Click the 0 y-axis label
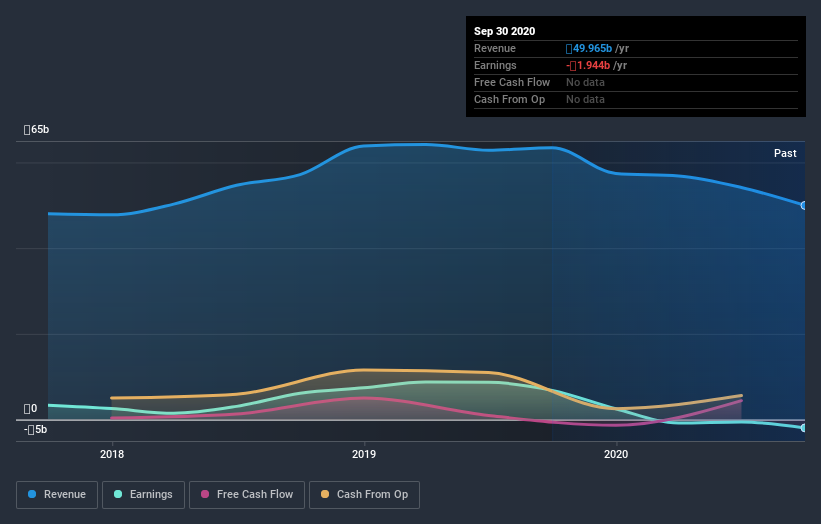Viewport: 821px width, 524px height. [x=30, y=409]
